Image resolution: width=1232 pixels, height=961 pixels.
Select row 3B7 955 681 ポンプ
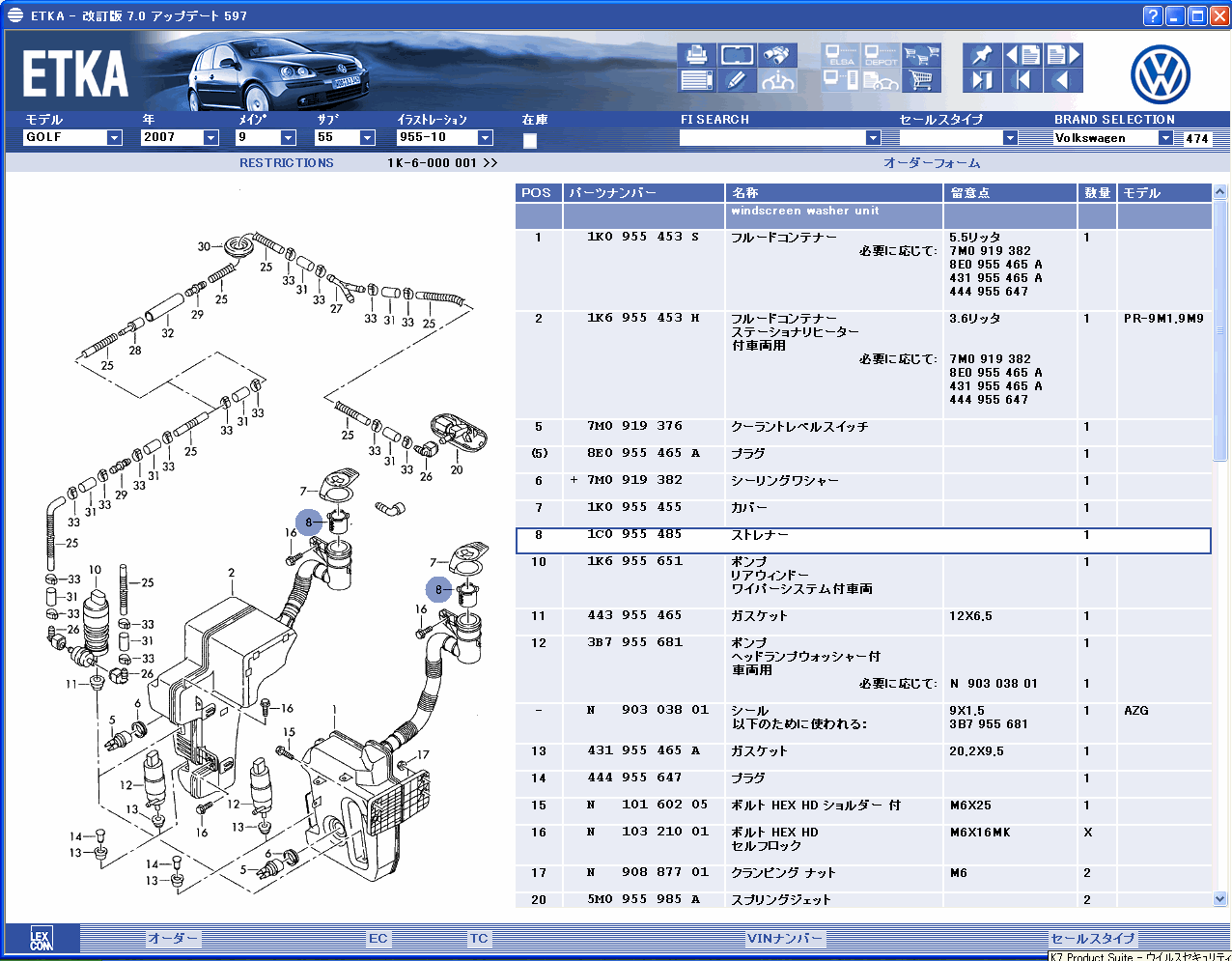pyautogui.click(x=863, y=663)
